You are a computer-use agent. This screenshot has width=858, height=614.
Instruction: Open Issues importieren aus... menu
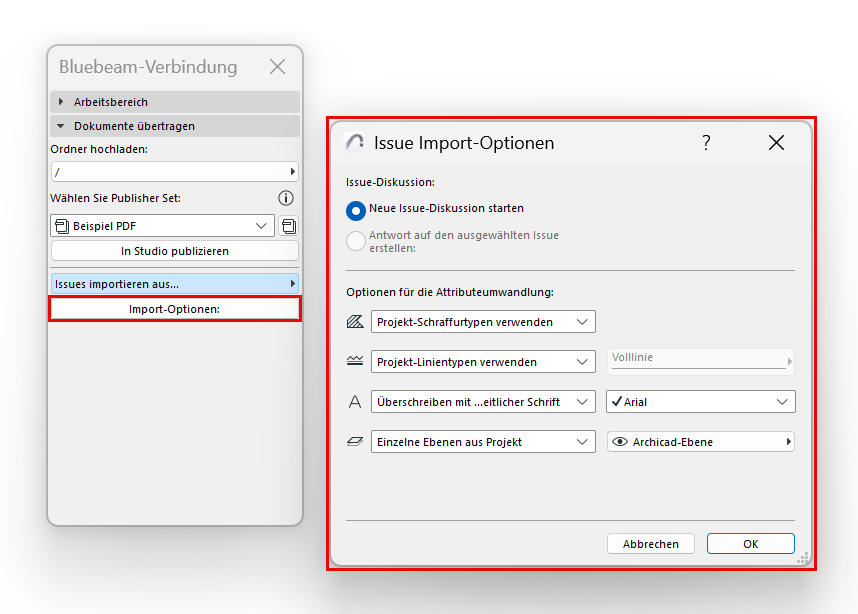coord(175,284)
